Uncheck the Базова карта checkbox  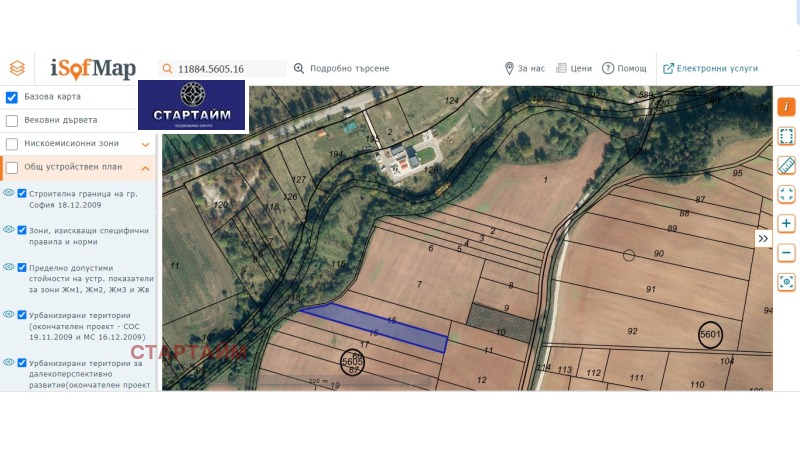12,97
